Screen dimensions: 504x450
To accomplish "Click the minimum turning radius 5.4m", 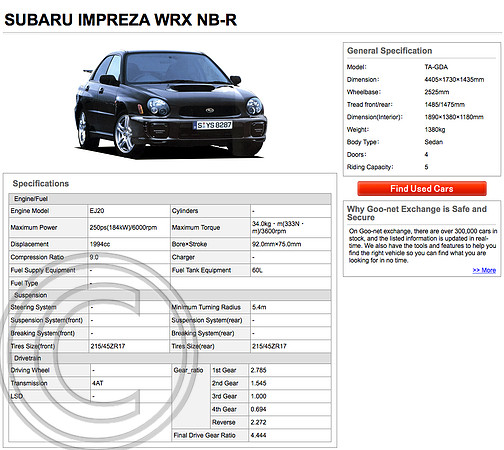I will 259,307.
